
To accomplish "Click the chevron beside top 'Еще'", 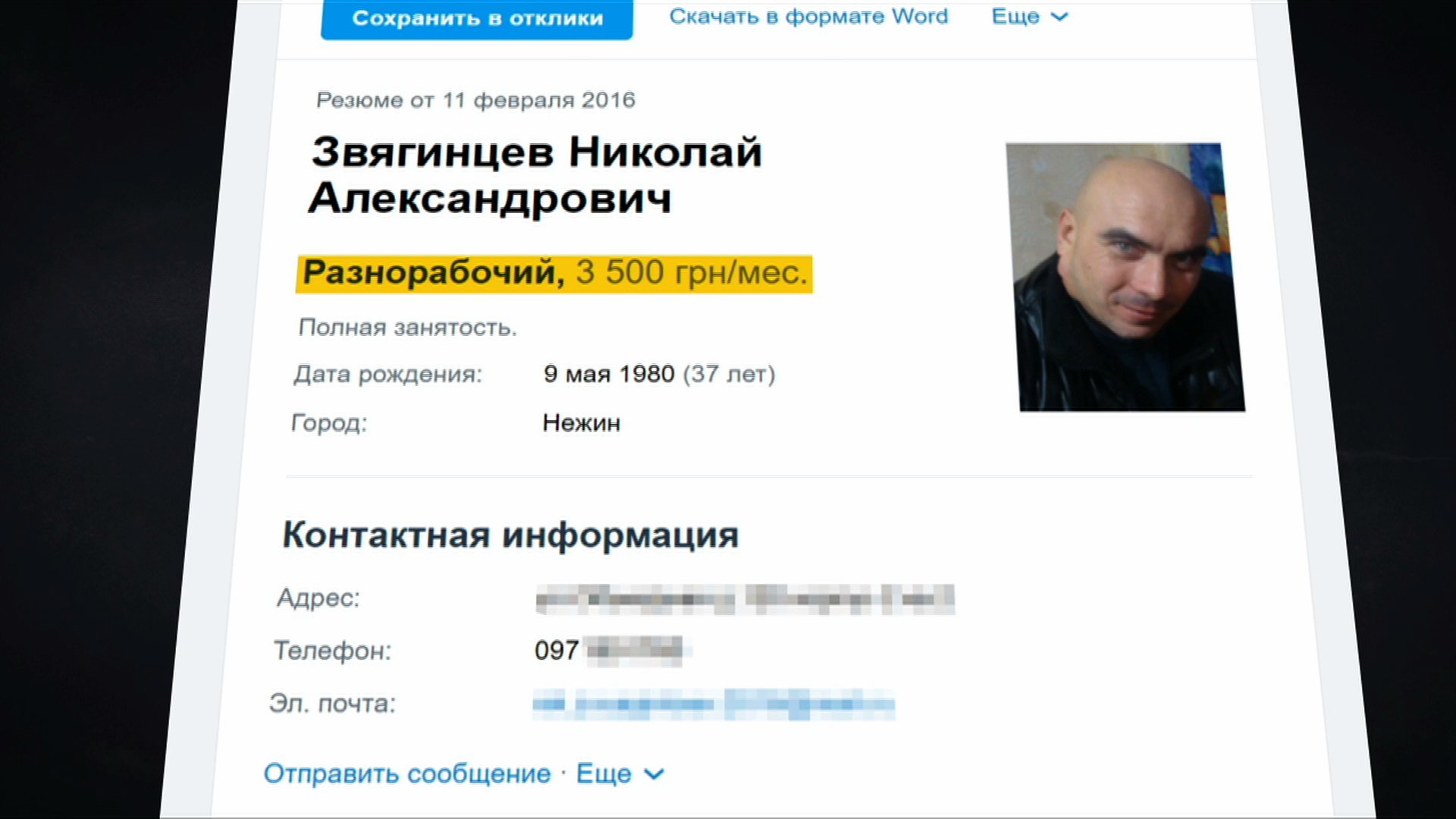I will pos(1059,17).
